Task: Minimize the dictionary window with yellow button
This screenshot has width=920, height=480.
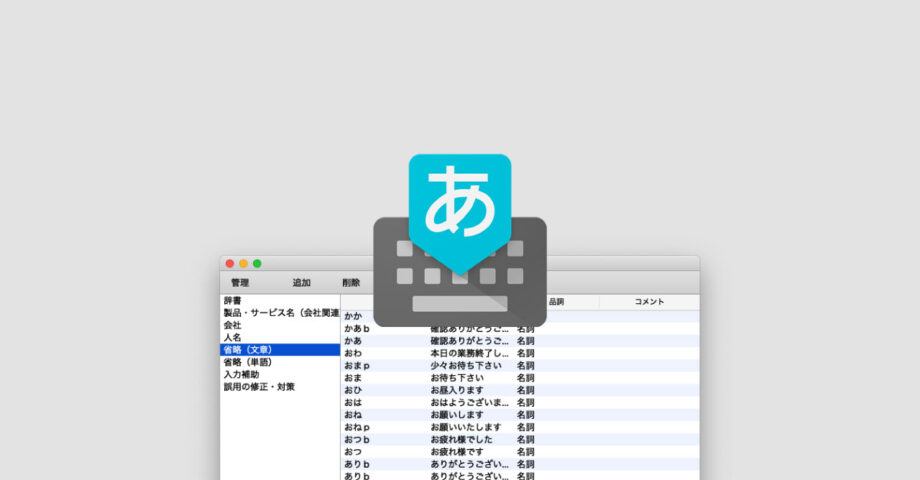Action: click(x=243, y=263)
